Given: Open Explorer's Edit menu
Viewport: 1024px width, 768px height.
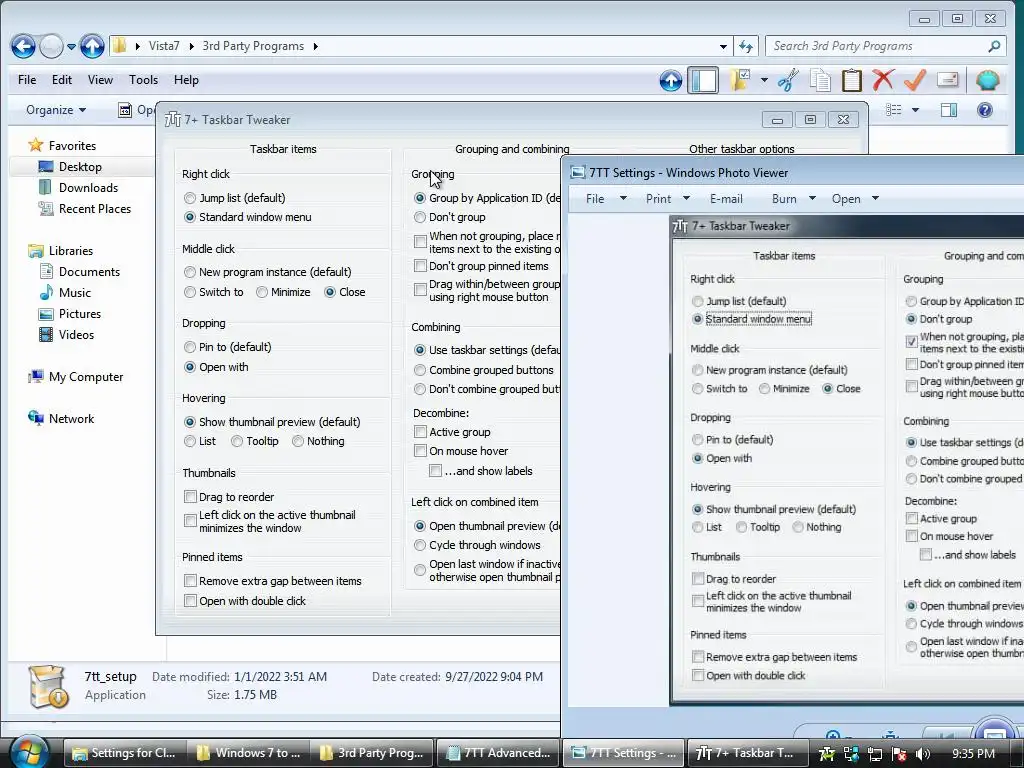Looking at the screenshot, I should pyautogui.click(x=61, y=80).
